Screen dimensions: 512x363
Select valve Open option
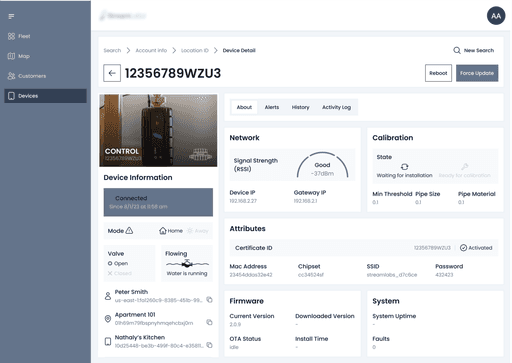pos(118,263)
